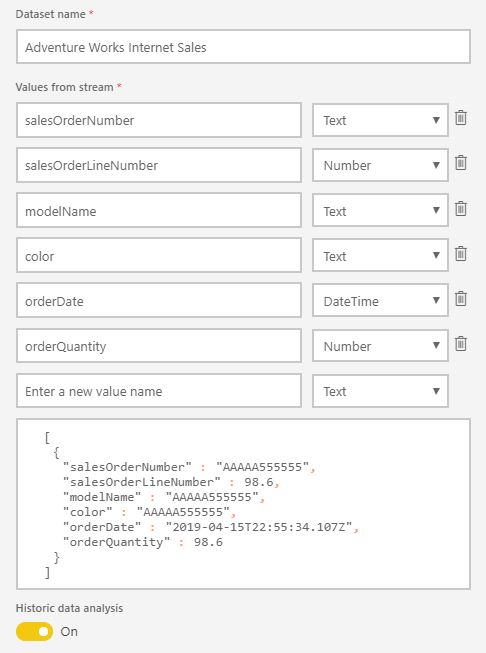Open DateTime type dropdown for orderDate
486x653 pixels.
pyautogui.click(x=380, y=301)
